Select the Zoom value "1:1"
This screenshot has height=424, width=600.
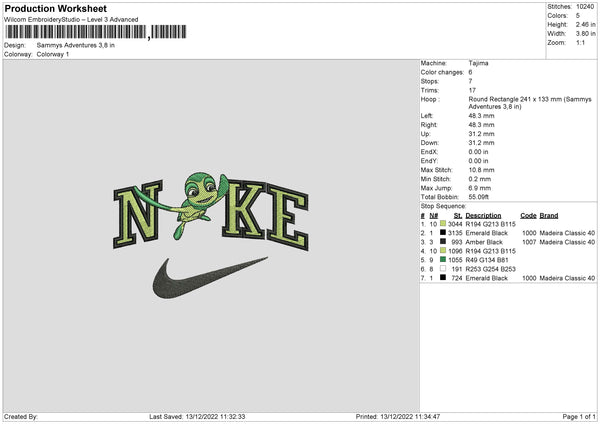[580, 42]
